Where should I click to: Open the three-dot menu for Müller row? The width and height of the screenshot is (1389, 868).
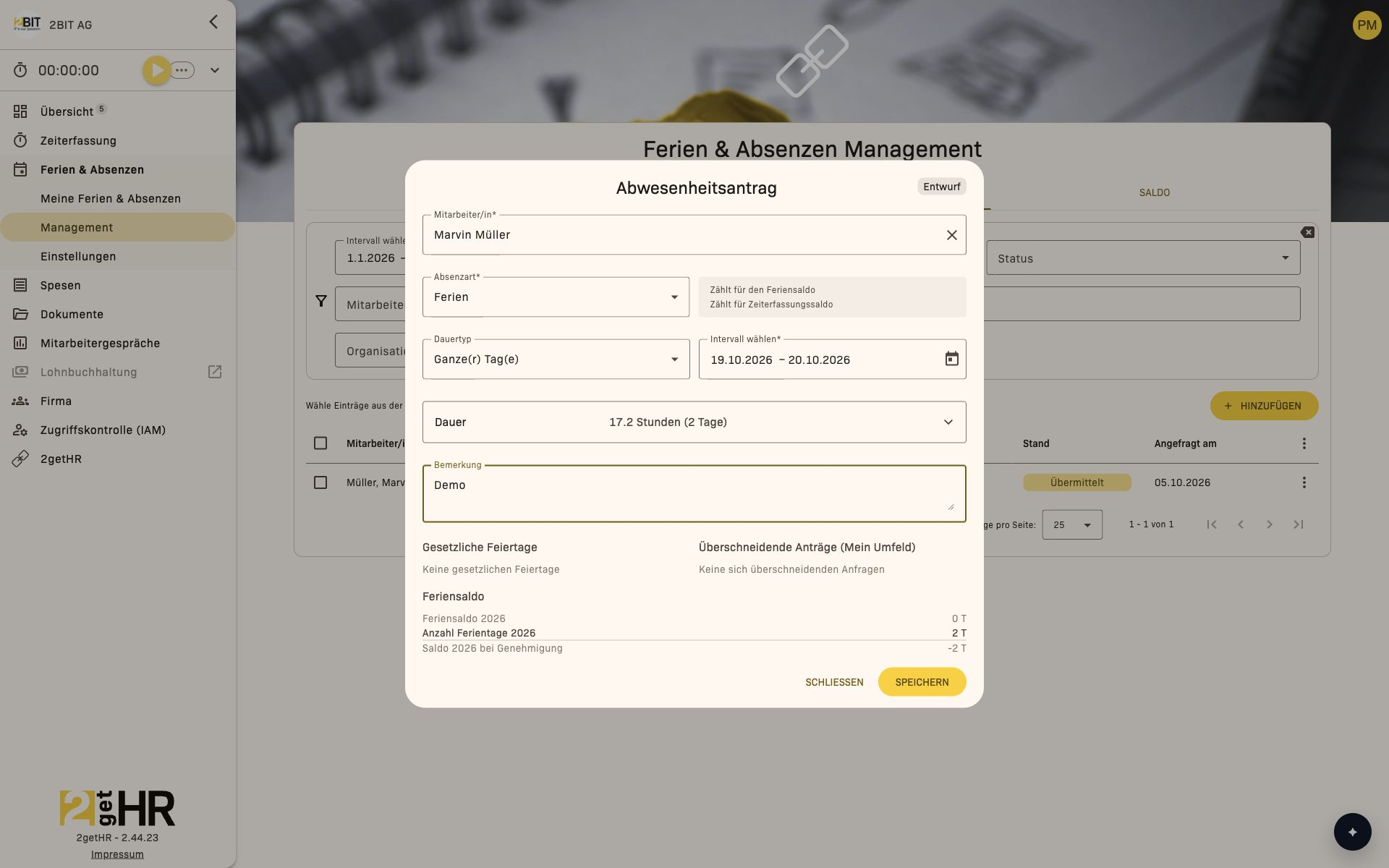[1304, 482]
